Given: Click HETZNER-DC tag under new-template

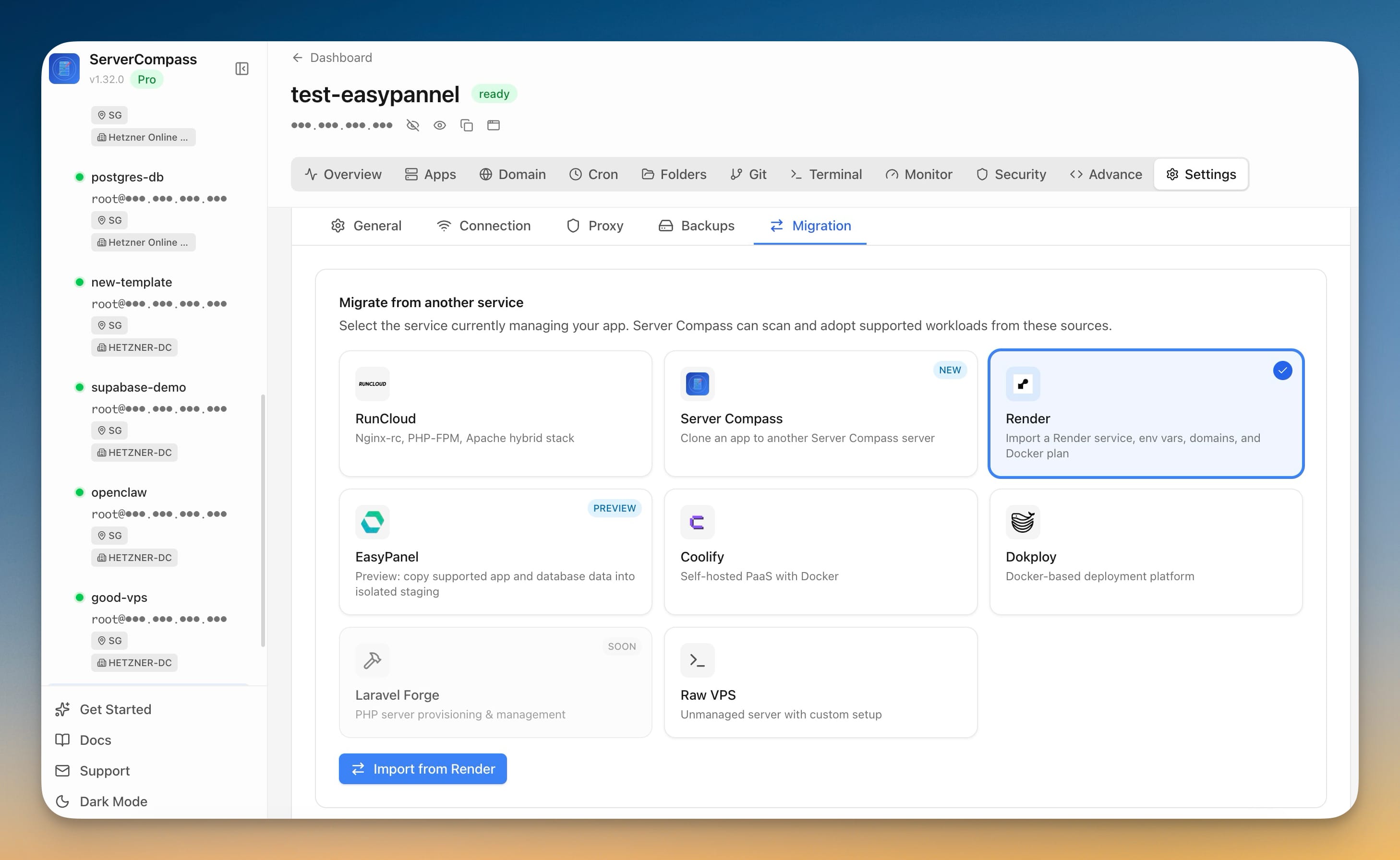Looking at the screenshot, I should pos(134,347).
